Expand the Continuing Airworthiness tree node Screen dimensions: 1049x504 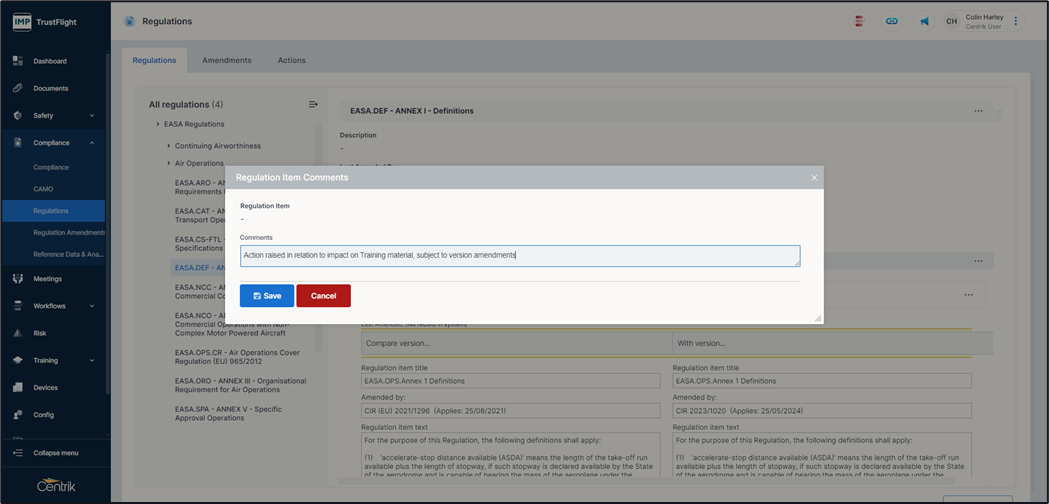click(168, 146)
